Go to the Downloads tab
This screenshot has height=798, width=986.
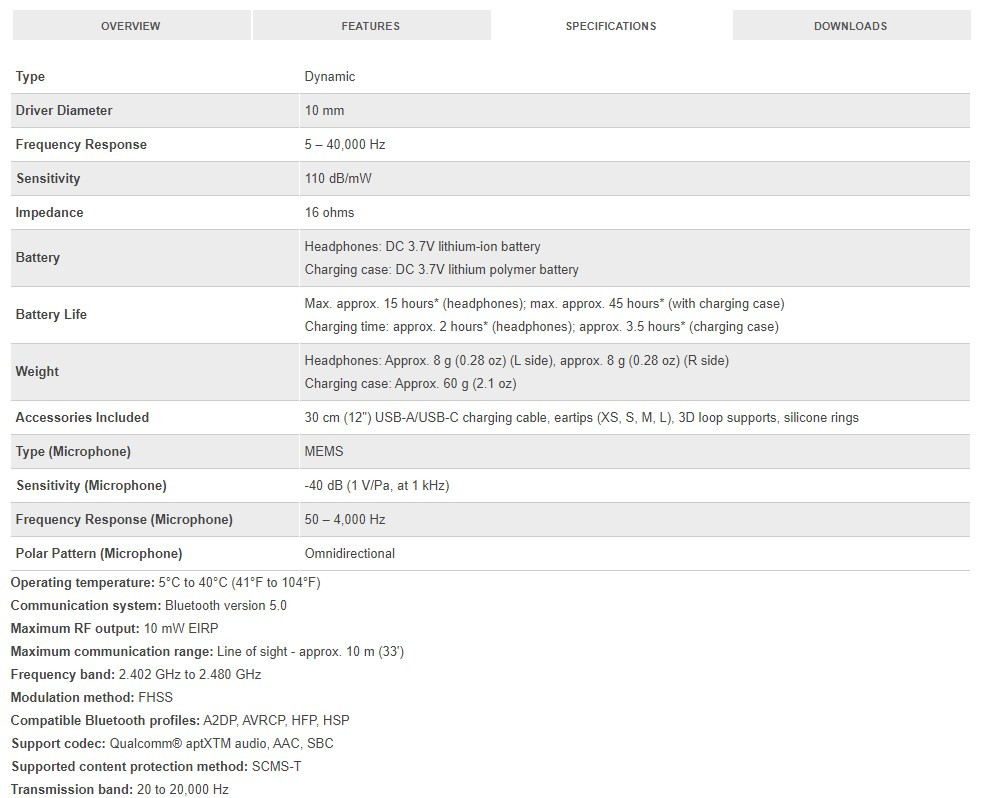click(850, 26)
